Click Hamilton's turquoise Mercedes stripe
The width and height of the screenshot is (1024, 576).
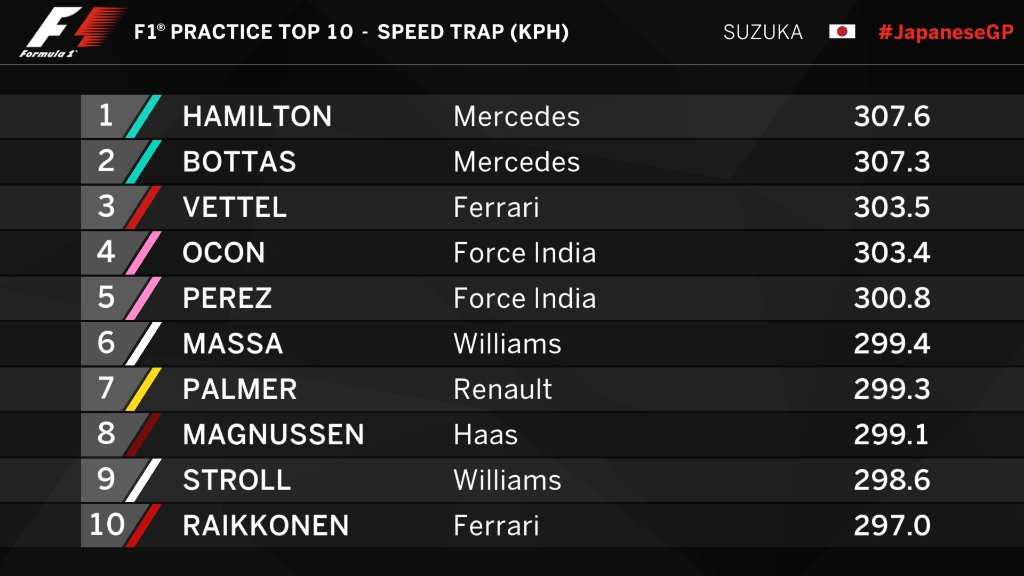(143, 116)
